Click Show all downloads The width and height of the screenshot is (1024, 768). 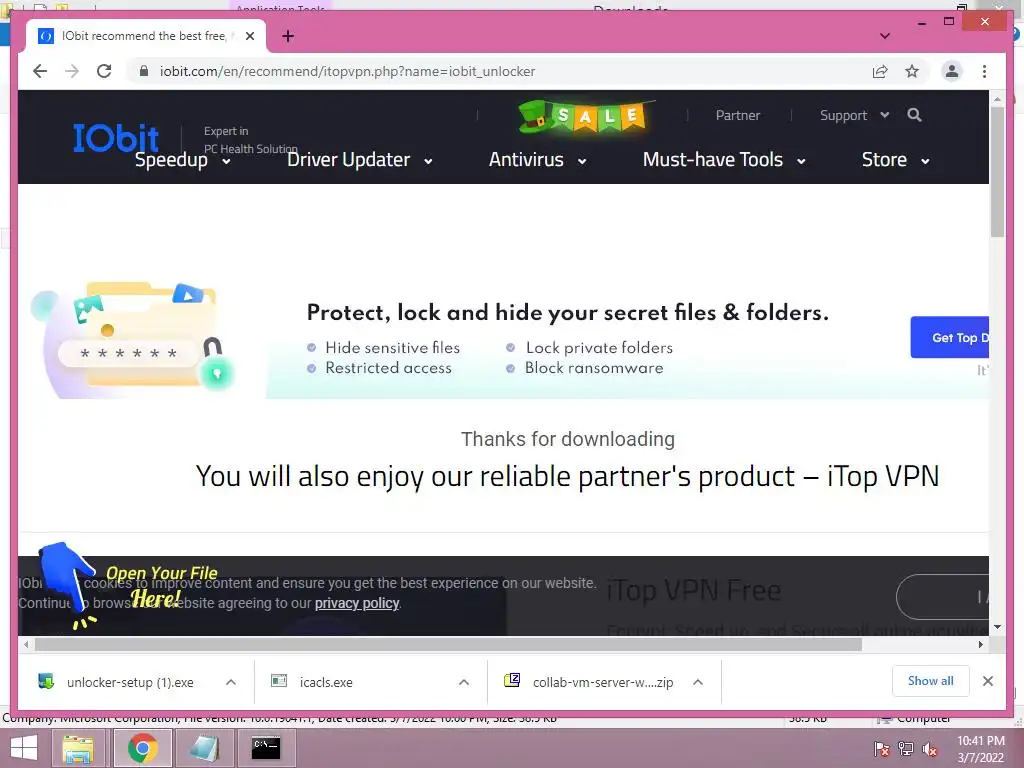coord(931,681)
